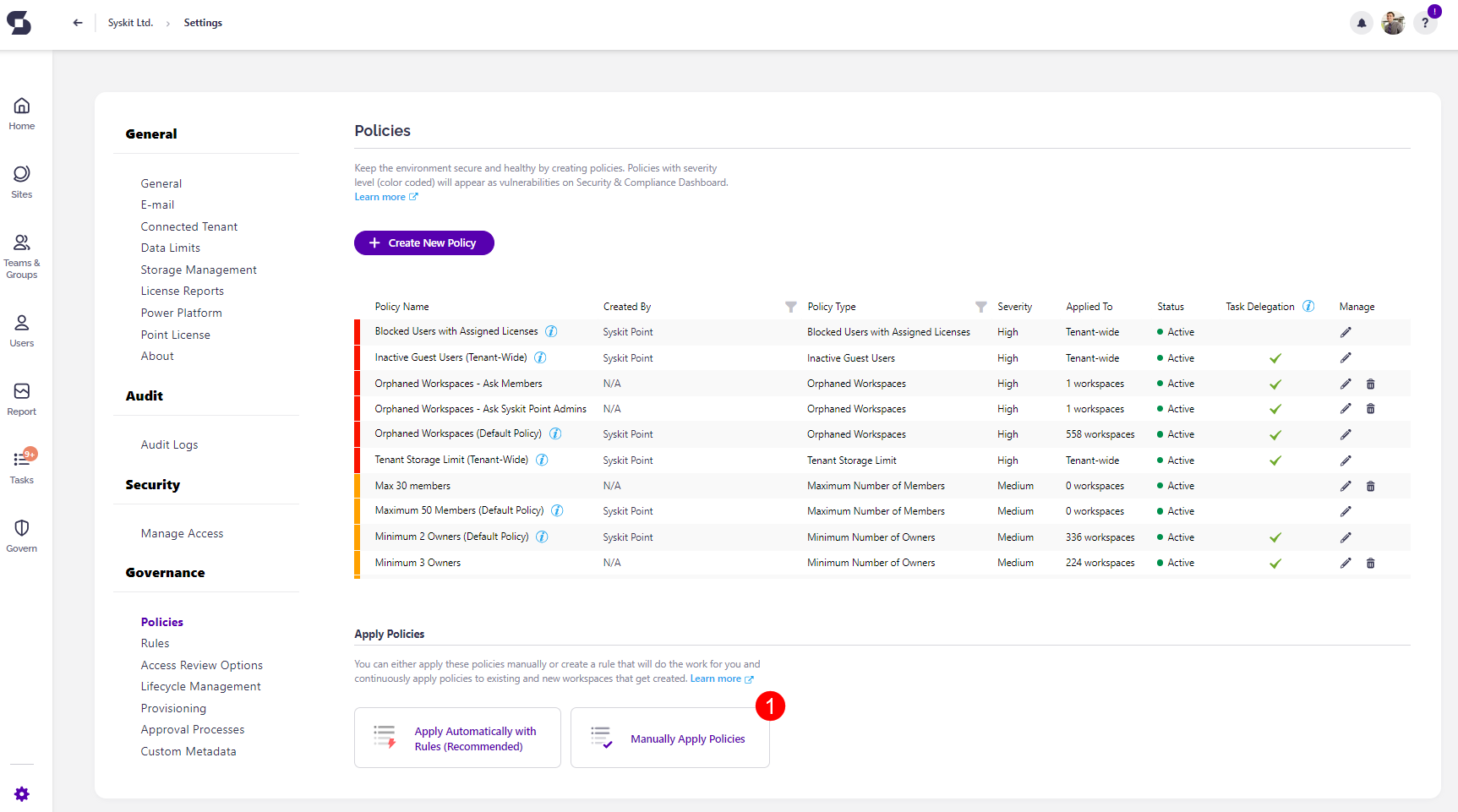Open the Home section from the sidebar
Image resolution: width=1458 pixels, height=812 pixels.
(21, 112)
